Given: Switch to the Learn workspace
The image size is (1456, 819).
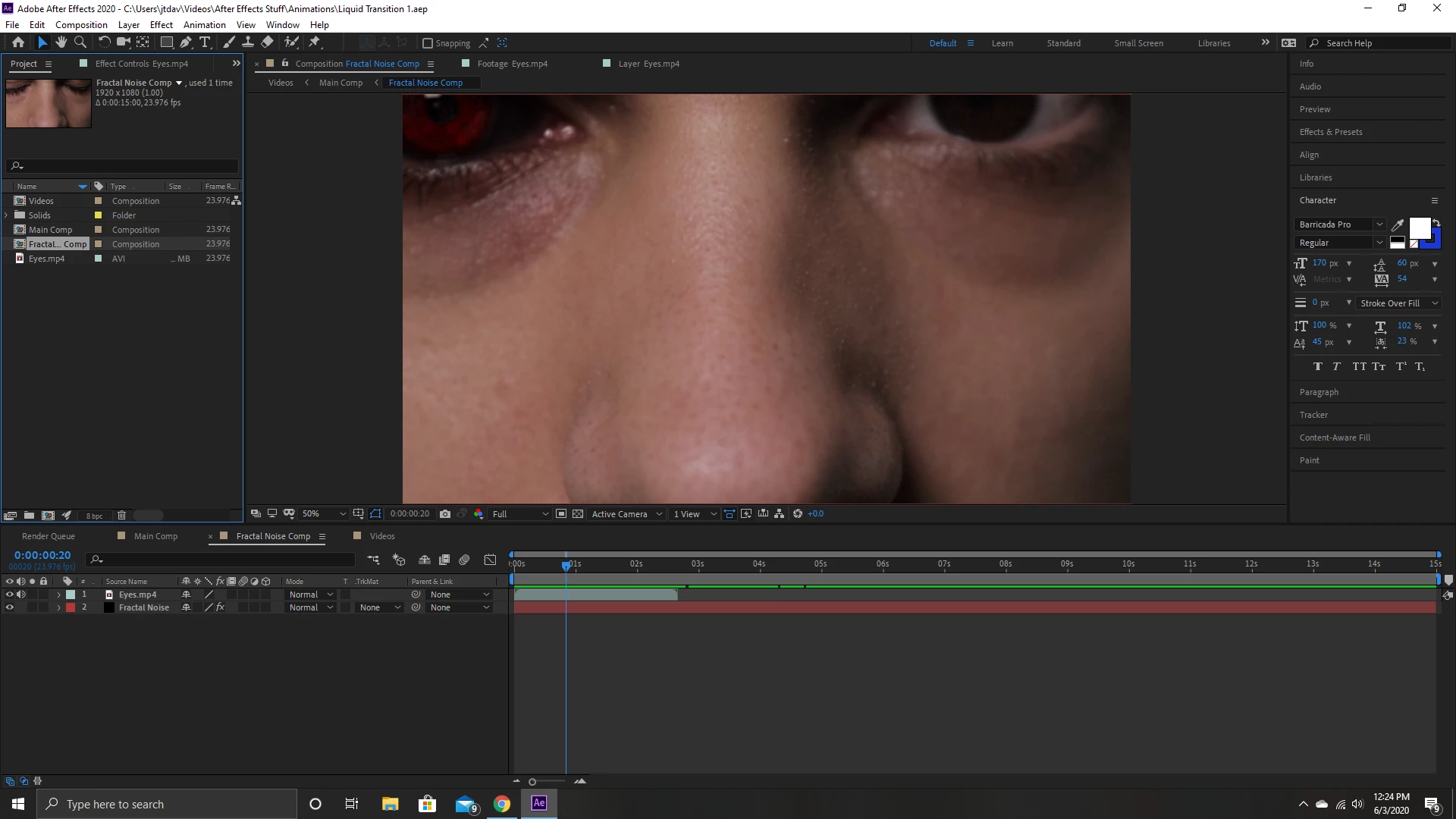Looking at the screenshot, I should [x=1002, y=43].
